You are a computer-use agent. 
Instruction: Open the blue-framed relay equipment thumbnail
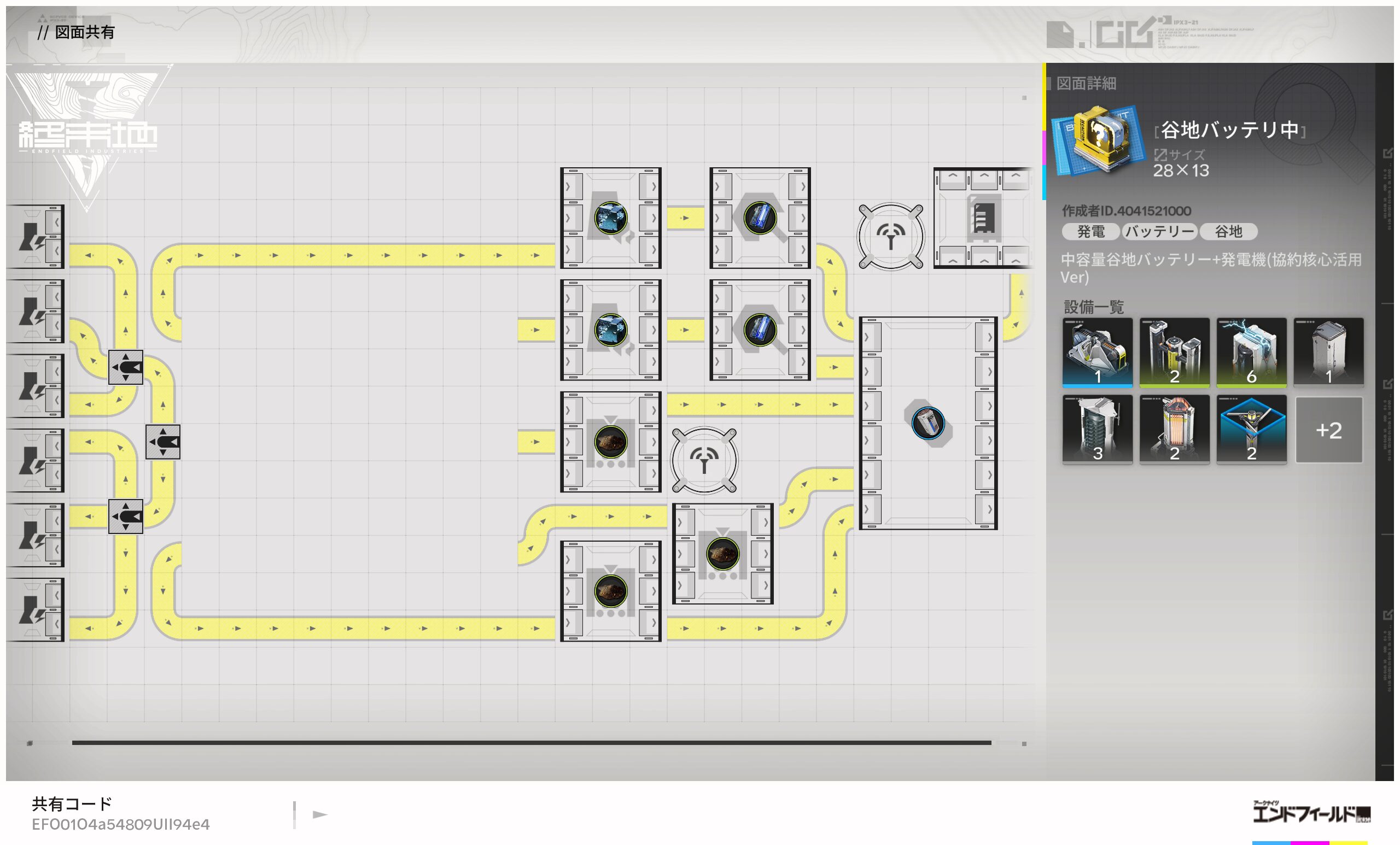1251,430
